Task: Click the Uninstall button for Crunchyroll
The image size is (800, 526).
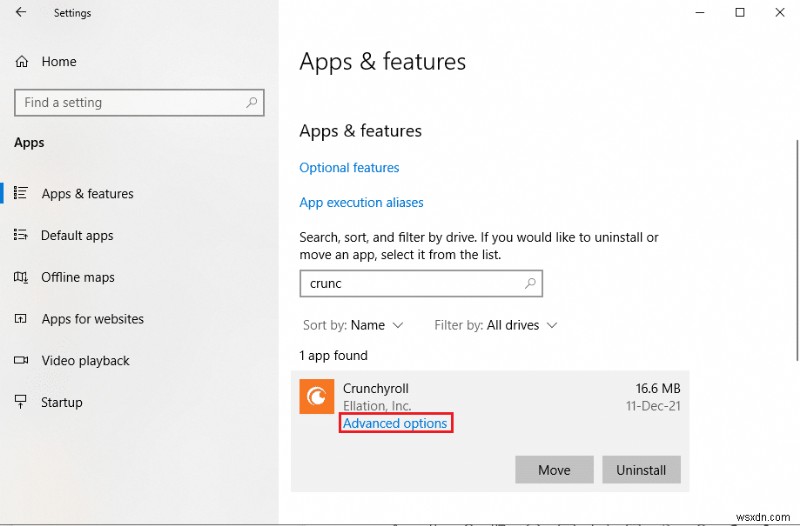Action: pos(641,469)
